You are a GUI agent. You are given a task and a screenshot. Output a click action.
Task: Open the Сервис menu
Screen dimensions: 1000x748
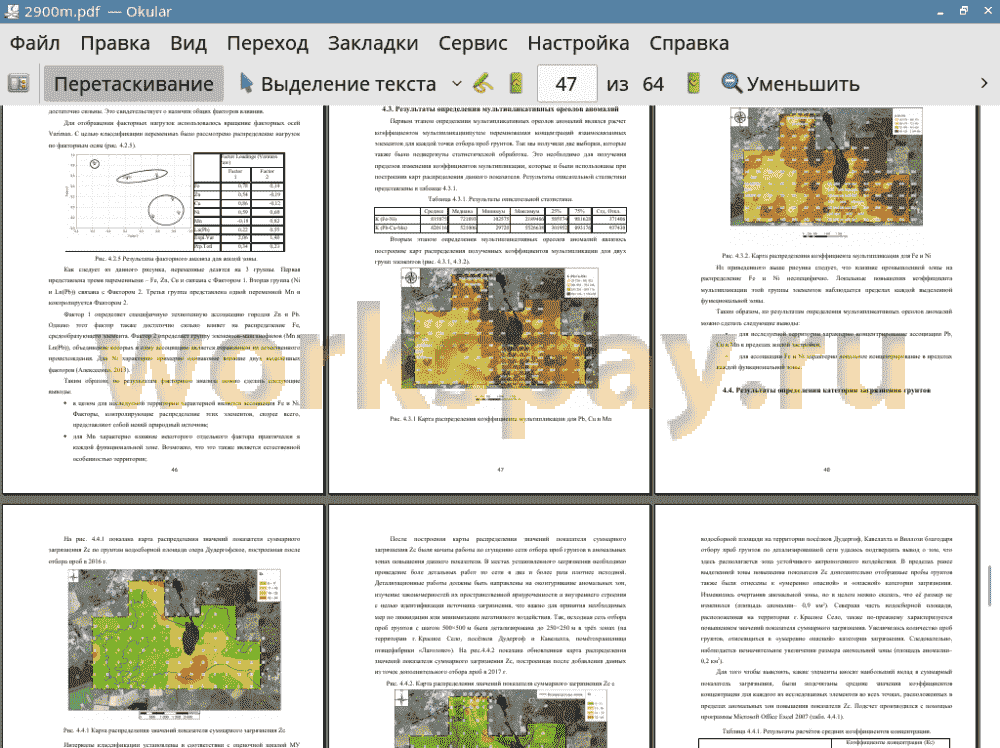(x=473, y=43)
